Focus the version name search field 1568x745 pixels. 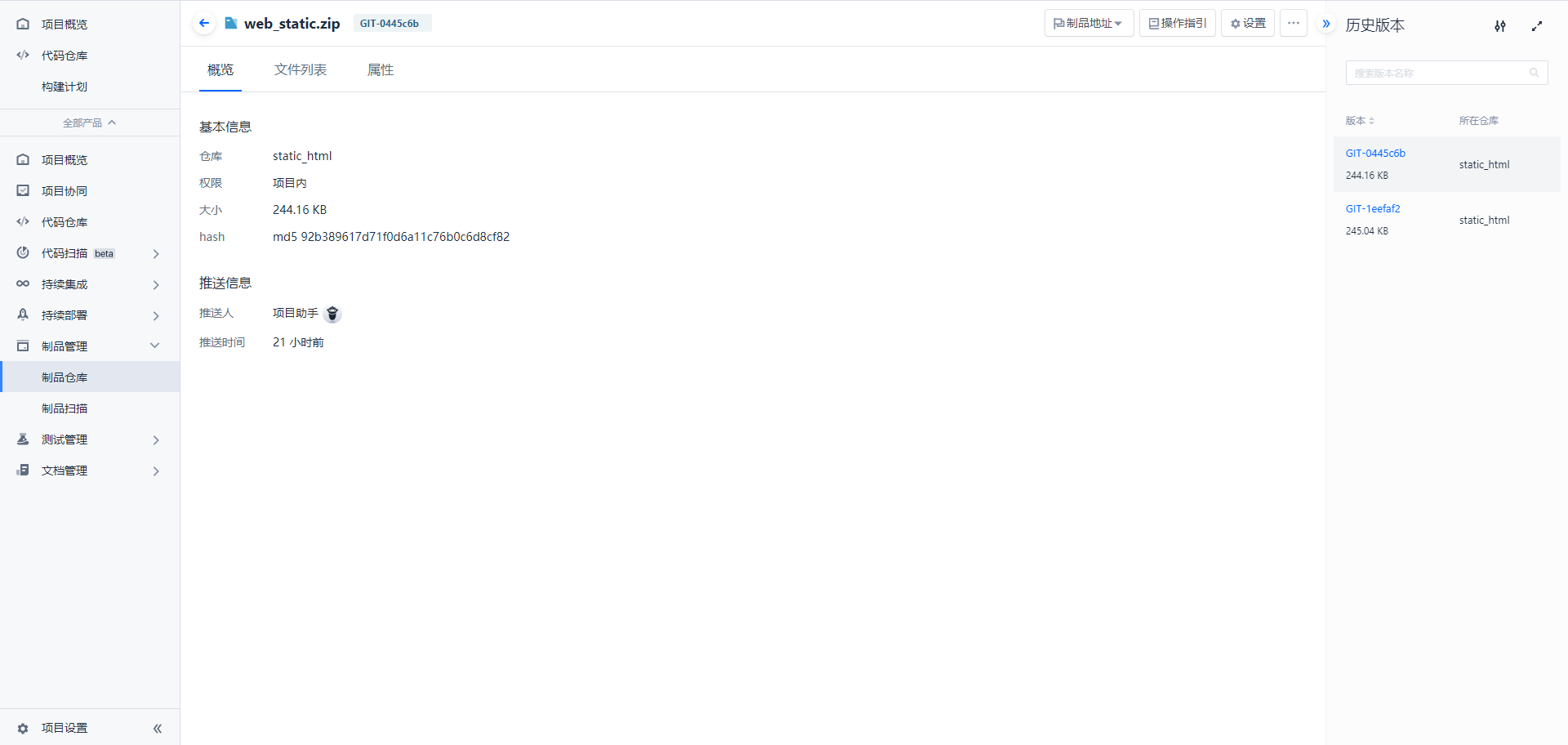click(x=1445, y=73)
